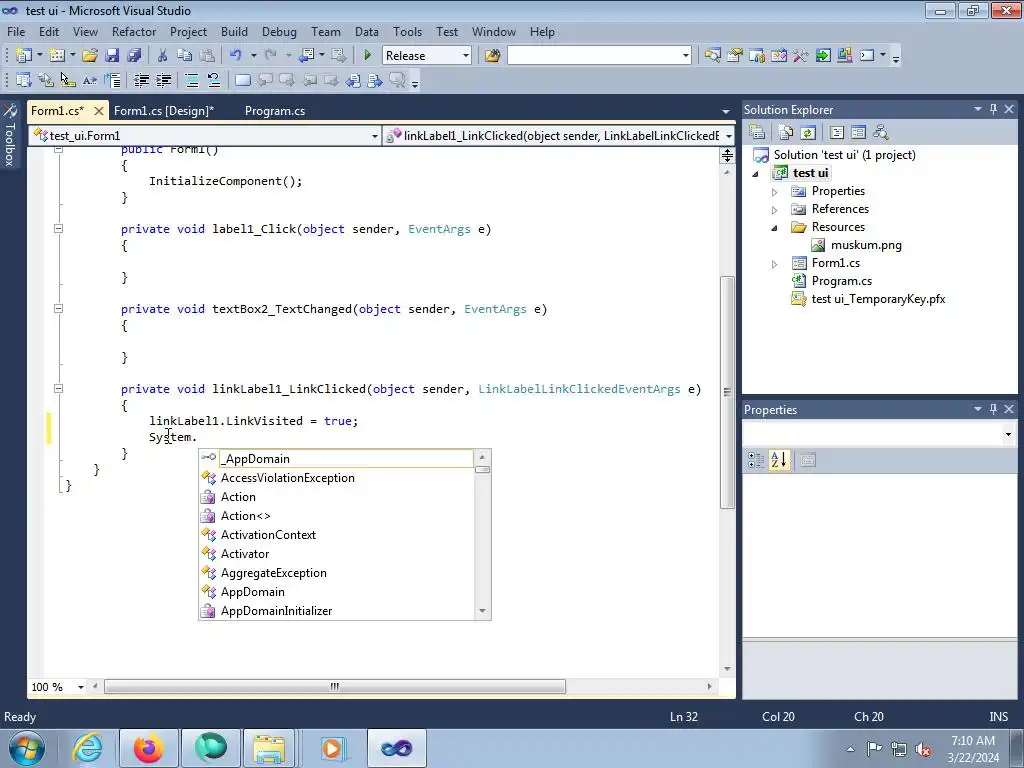1024x768 pixels.
Task: Expand the References node
Action: pyautogui.click(x=775, y=210)
